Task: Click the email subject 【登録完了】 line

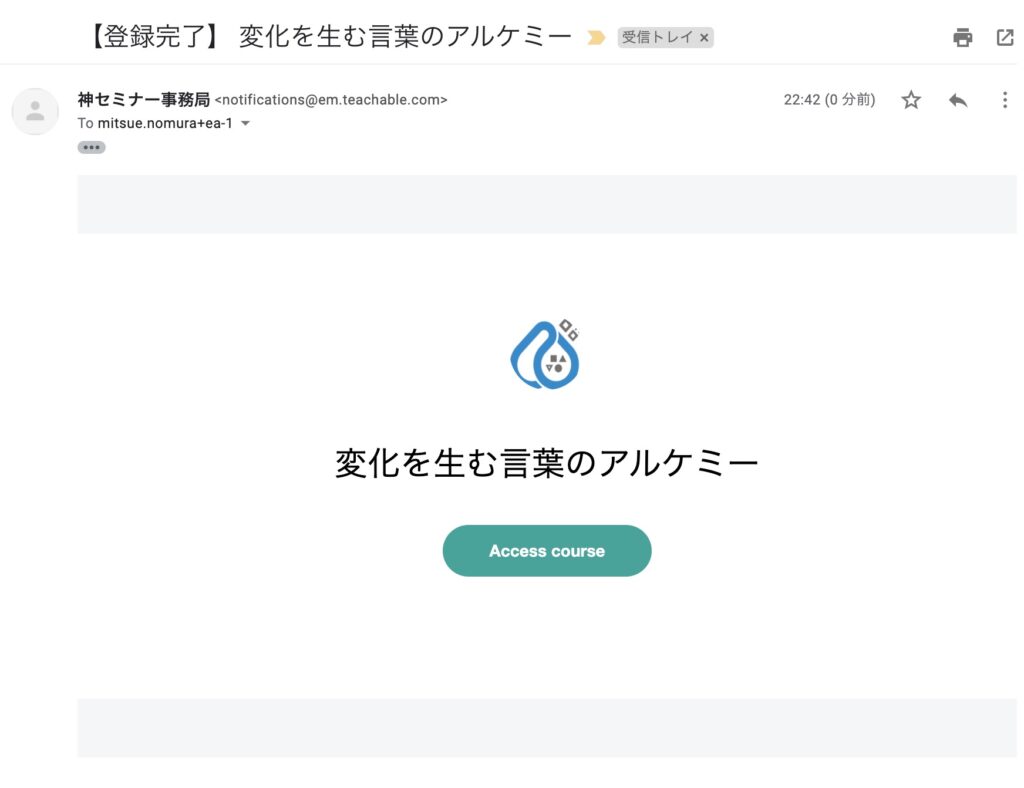Action: 327,37
